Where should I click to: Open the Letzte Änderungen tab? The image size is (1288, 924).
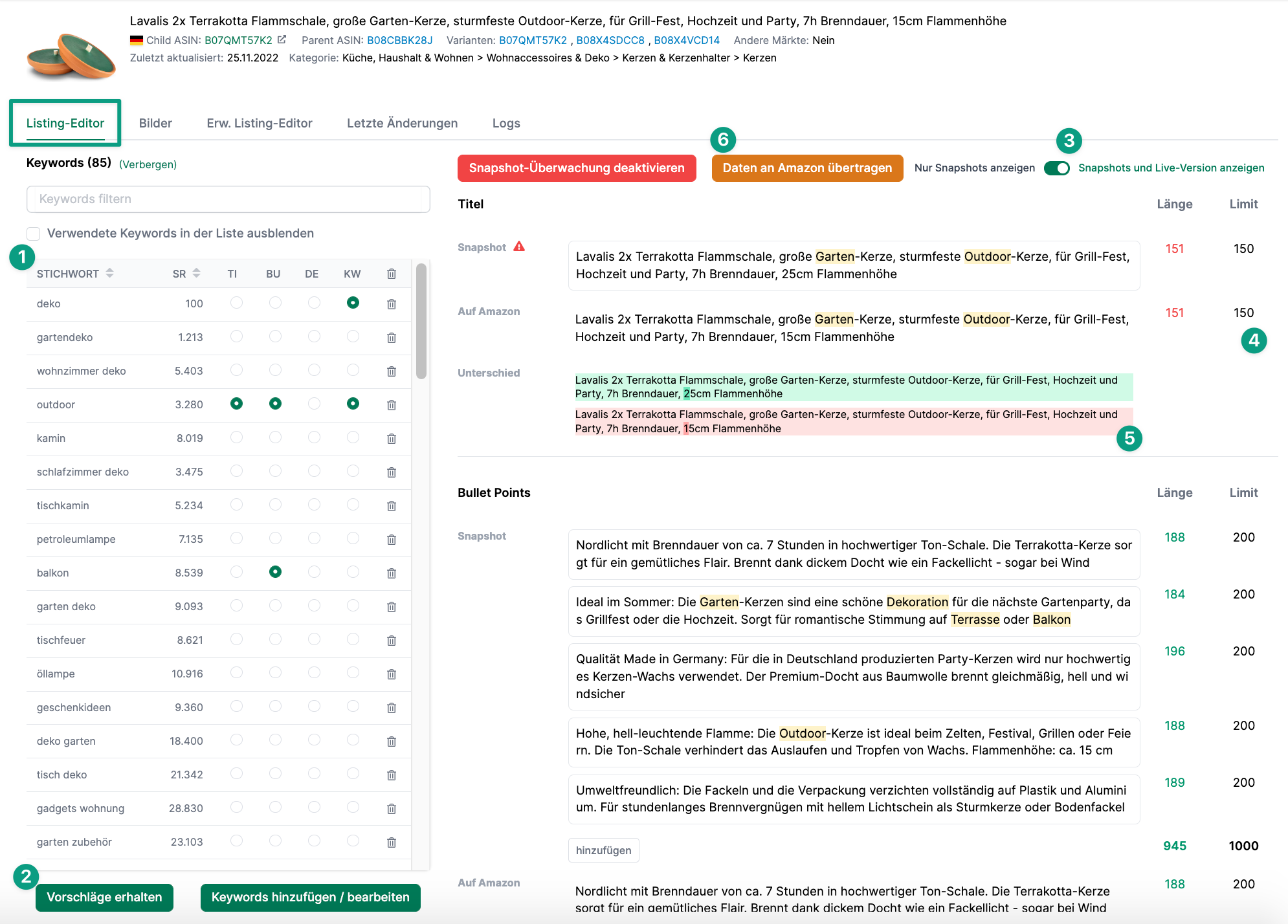point(402,123)
